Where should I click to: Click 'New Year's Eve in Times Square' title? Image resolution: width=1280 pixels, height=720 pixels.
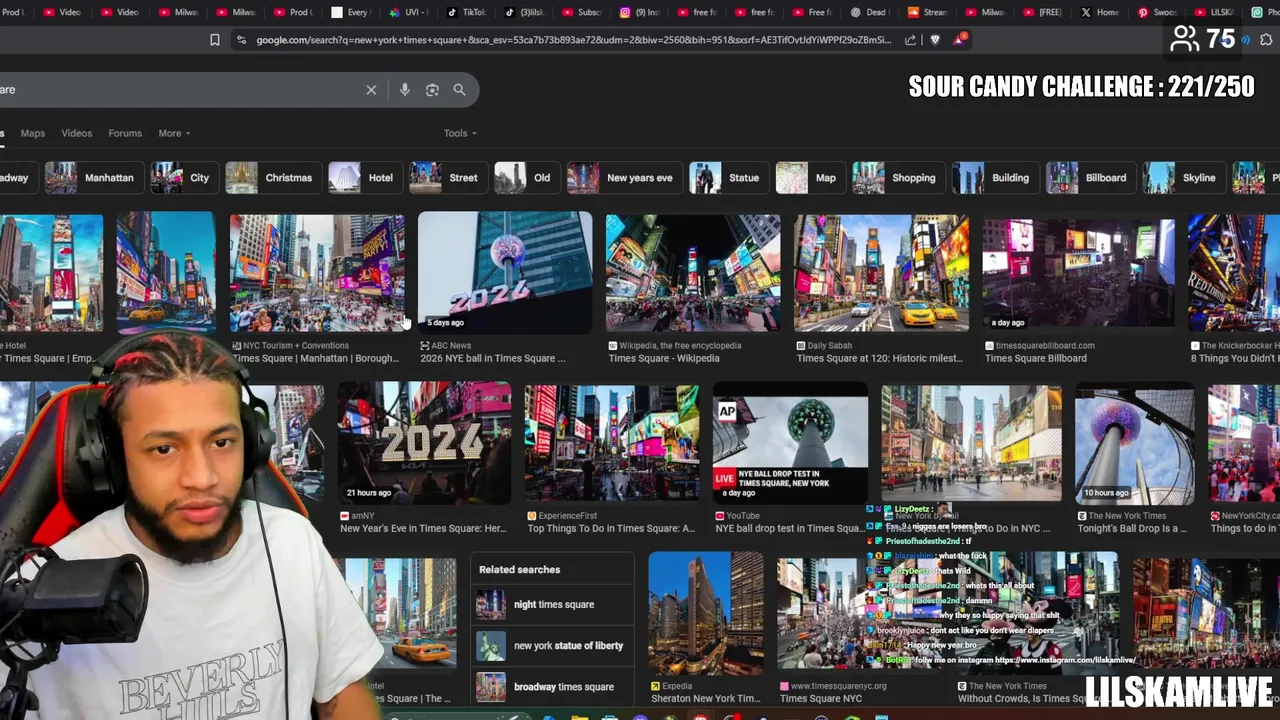pyautogui.click(x=423, y=528)
